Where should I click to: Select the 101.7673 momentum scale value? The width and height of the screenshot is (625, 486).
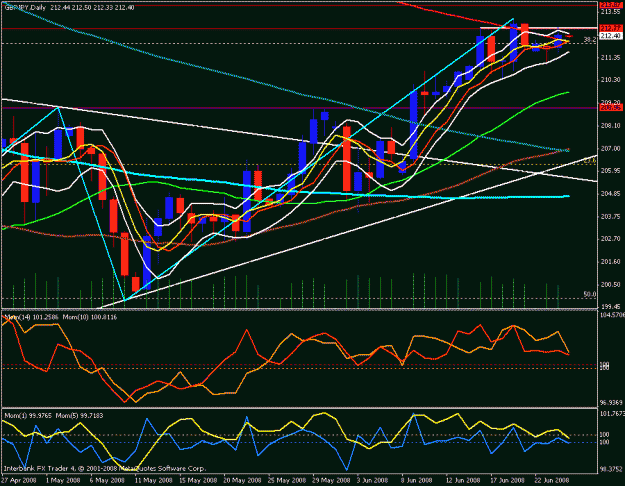point(612,414)
